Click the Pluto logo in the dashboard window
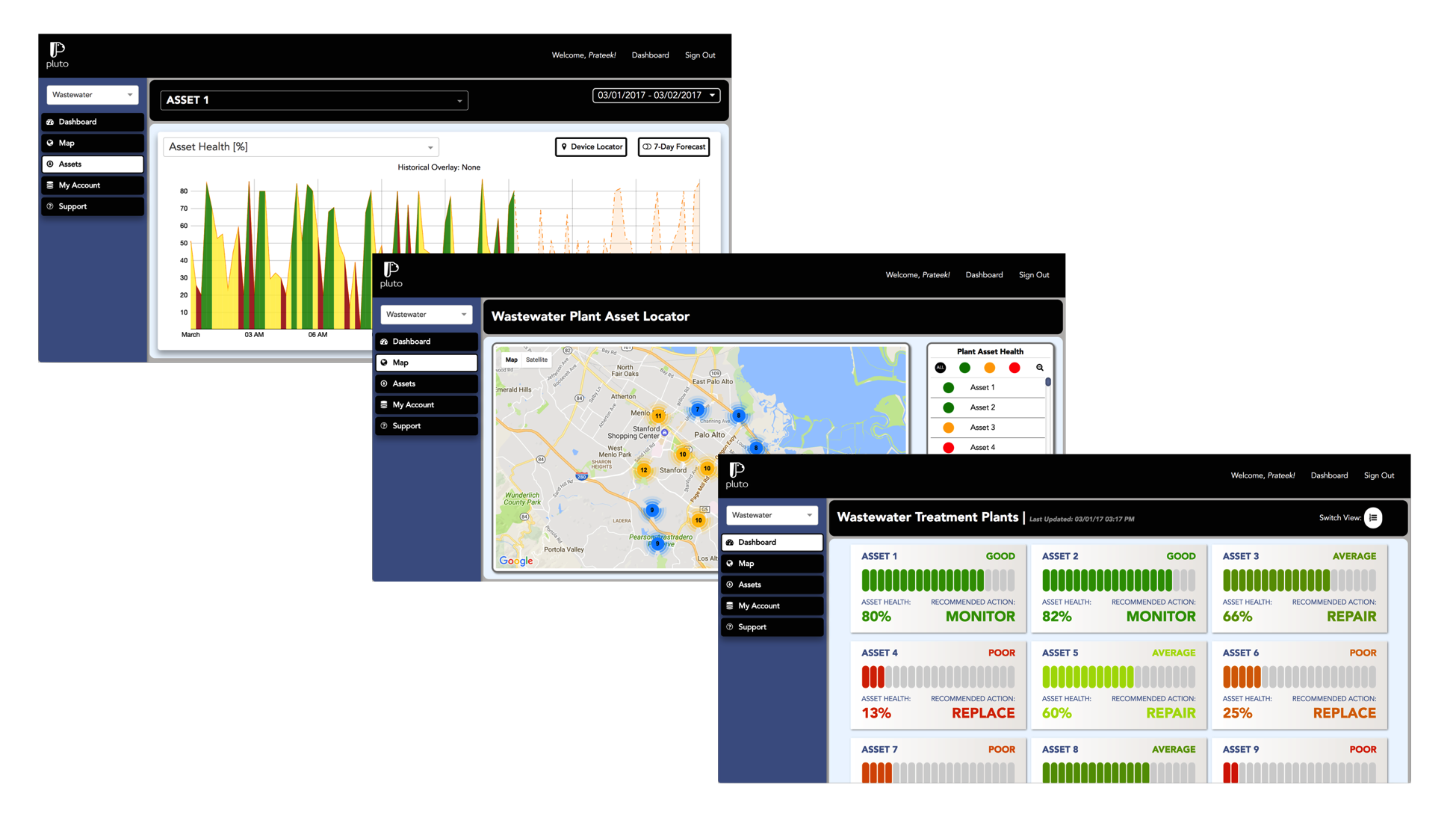 coord(737,475)
